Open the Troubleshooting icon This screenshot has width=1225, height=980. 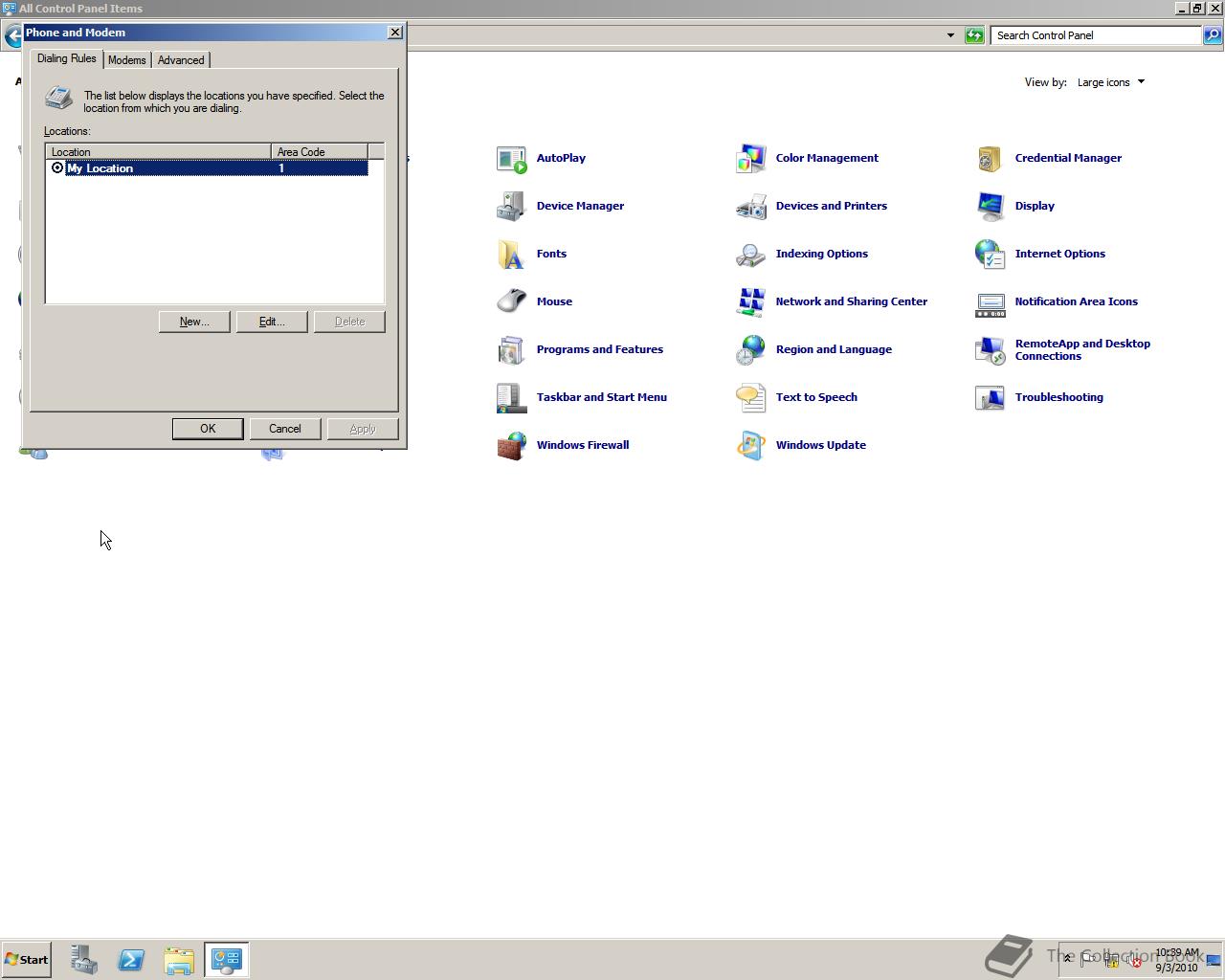991,398
